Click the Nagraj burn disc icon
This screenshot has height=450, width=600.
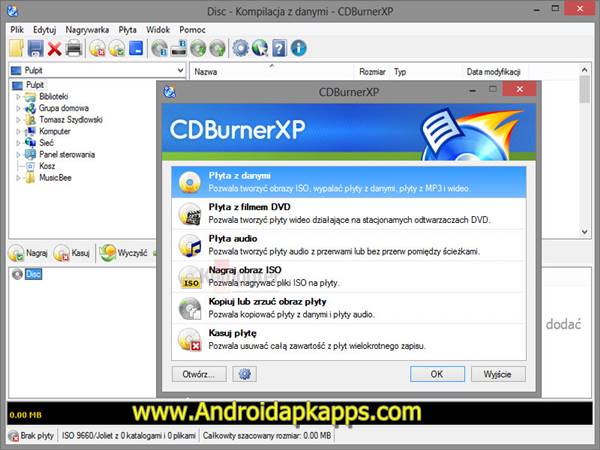click(x=16, y=253)
